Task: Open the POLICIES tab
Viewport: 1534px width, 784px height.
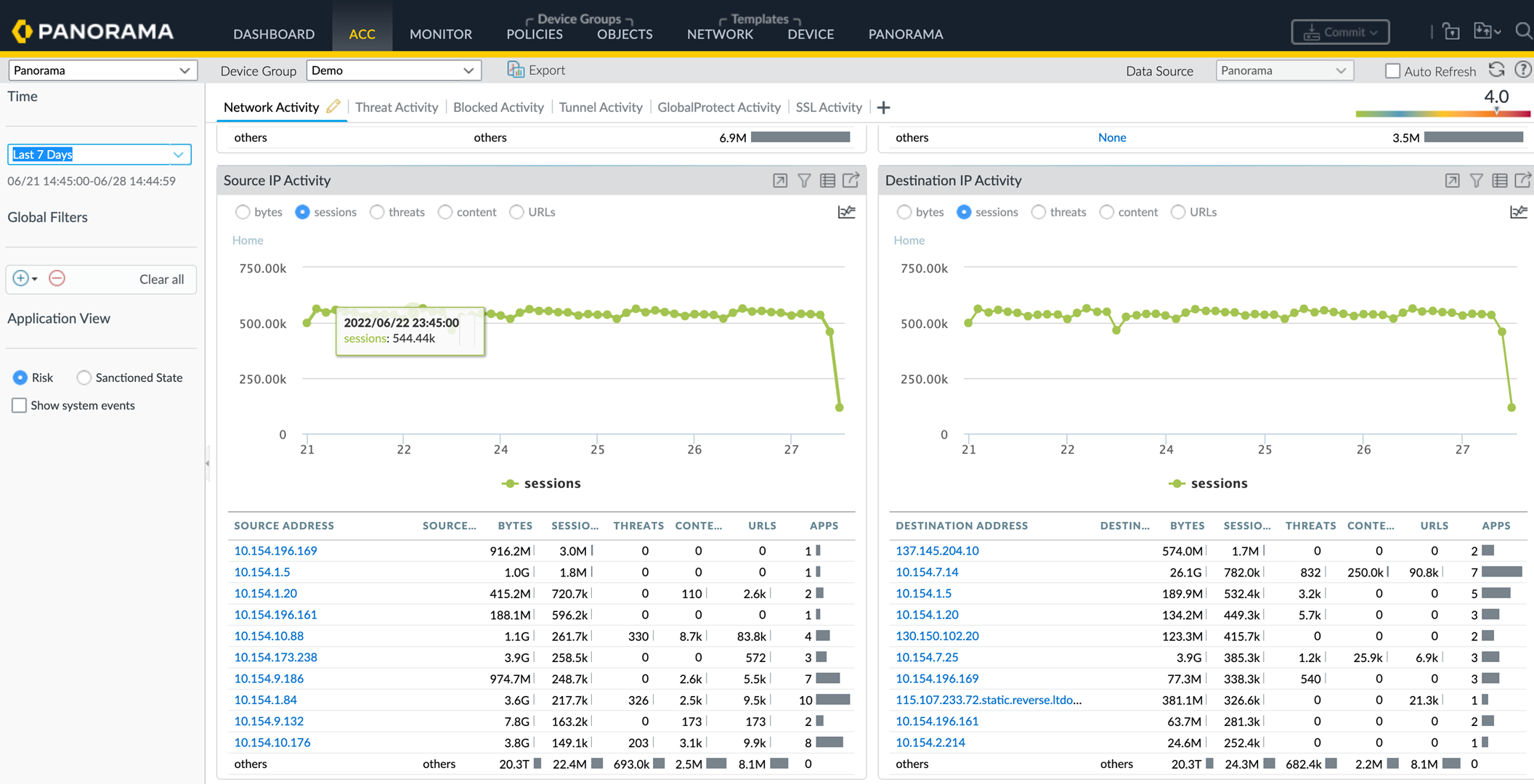Action: 535,34
